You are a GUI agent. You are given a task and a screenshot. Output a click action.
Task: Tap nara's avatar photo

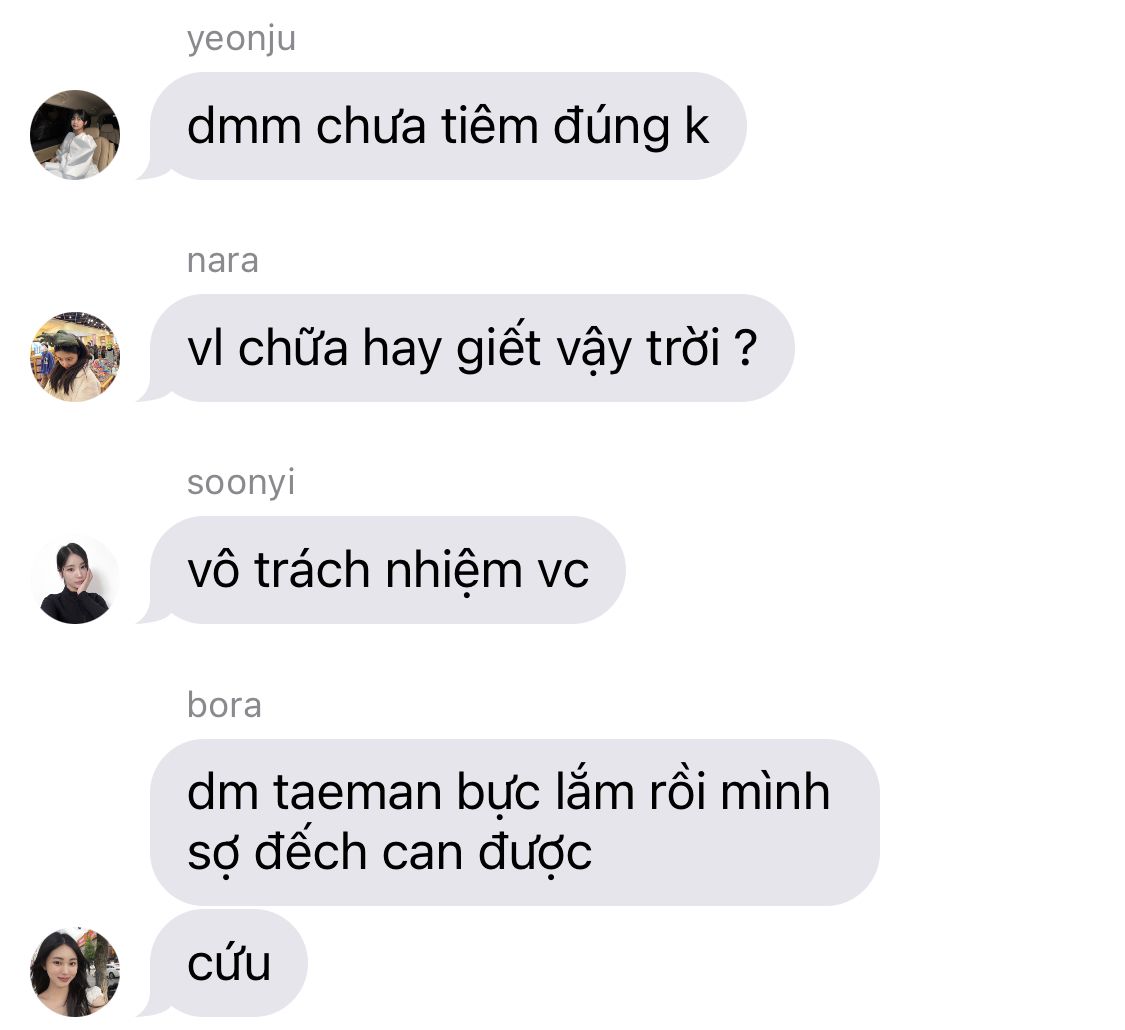[x=75, y=356]
